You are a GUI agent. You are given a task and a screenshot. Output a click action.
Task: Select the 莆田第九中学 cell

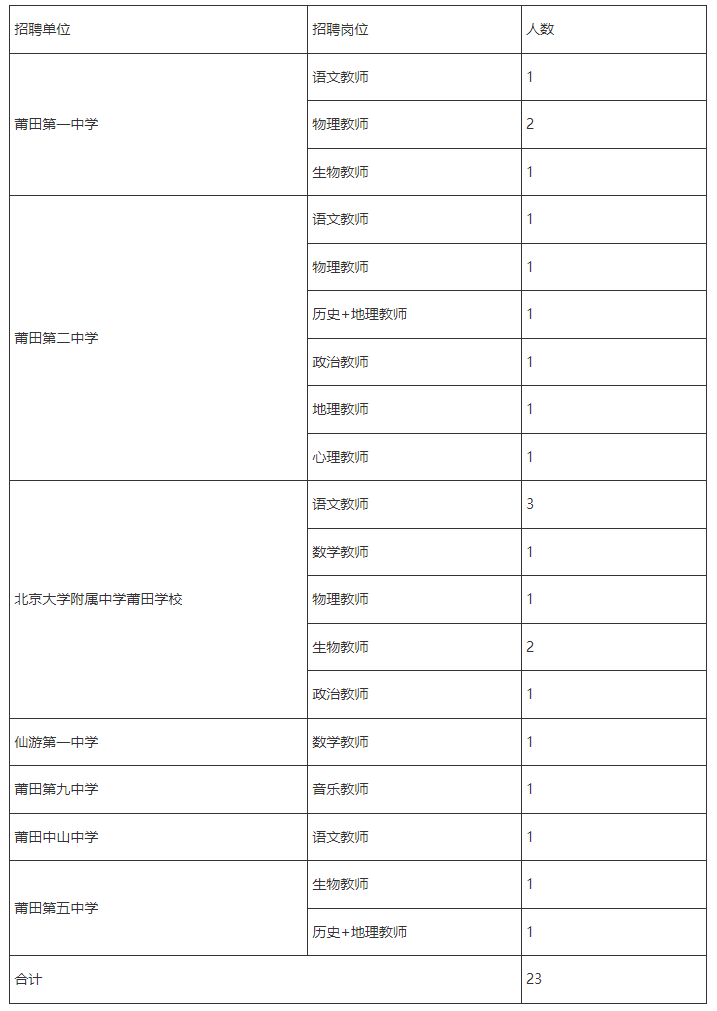(57, 789)
